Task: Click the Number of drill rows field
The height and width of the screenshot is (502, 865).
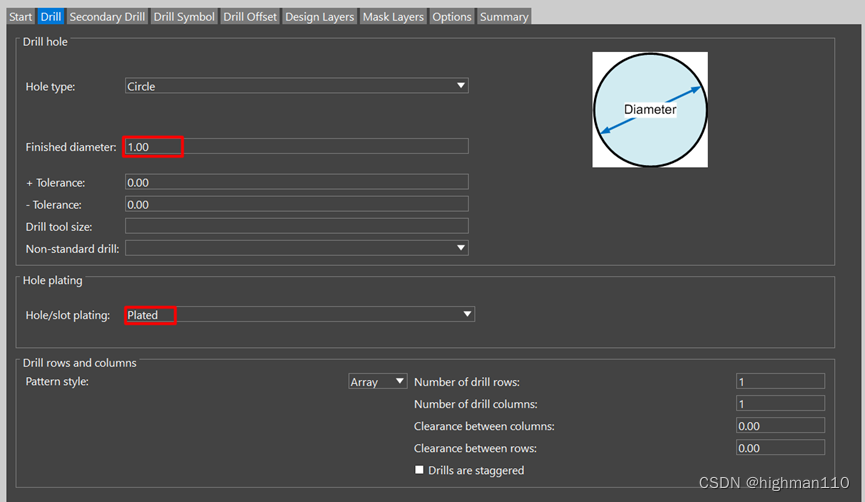Action: (780, 382)
